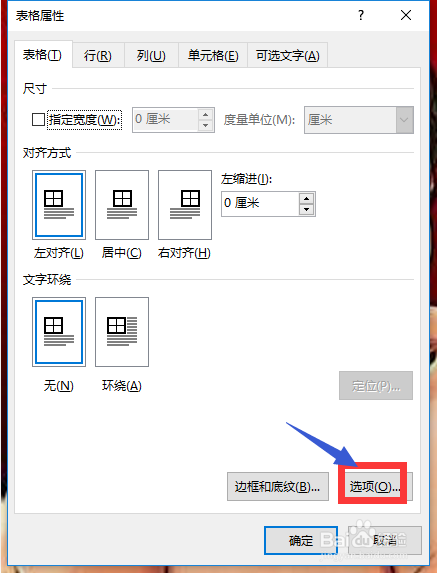Increase preferred width value with up spinner

pyautogui.click(x=206, y=114)
